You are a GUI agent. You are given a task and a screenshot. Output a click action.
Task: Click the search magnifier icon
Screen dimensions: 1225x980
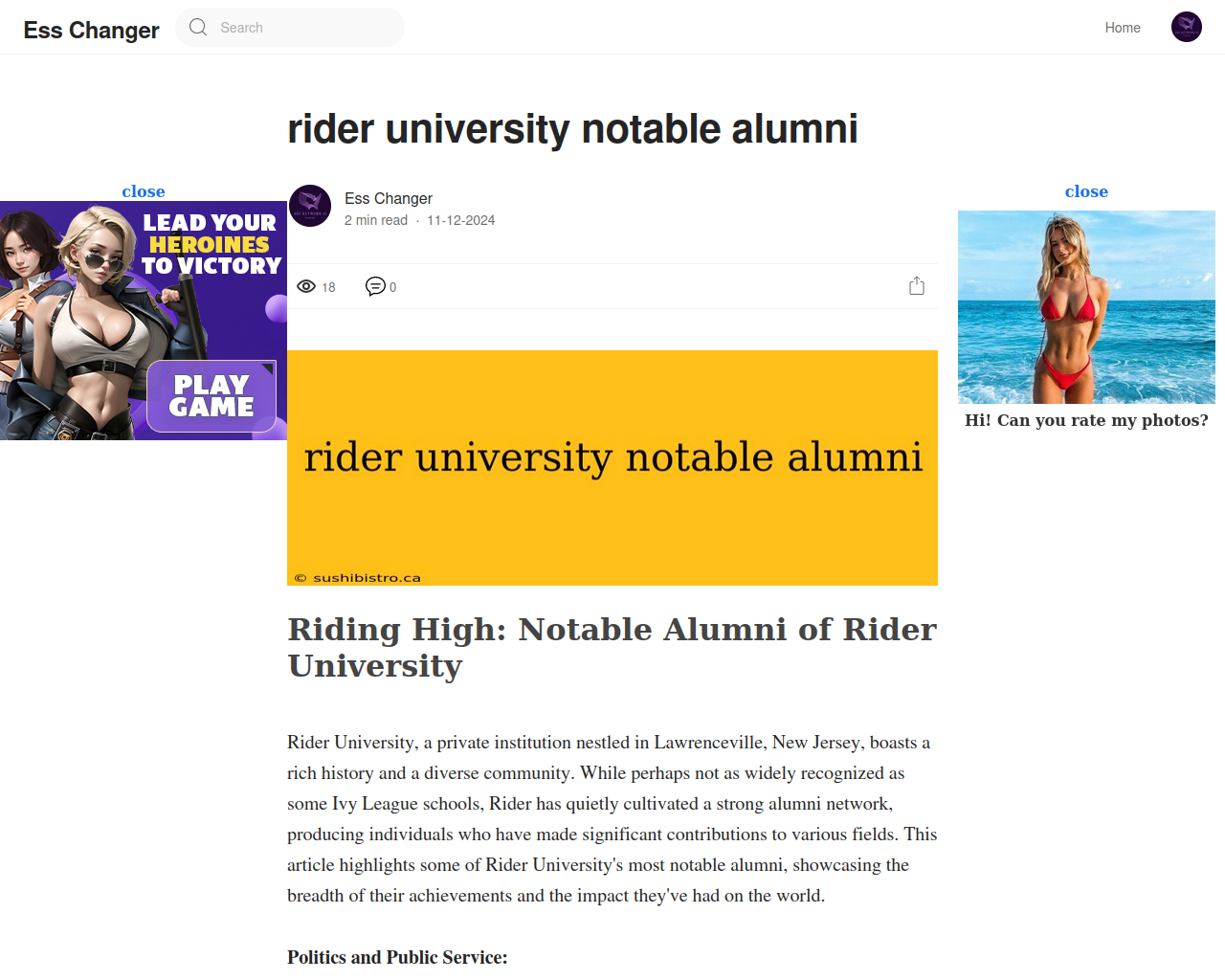click(198, 27)
